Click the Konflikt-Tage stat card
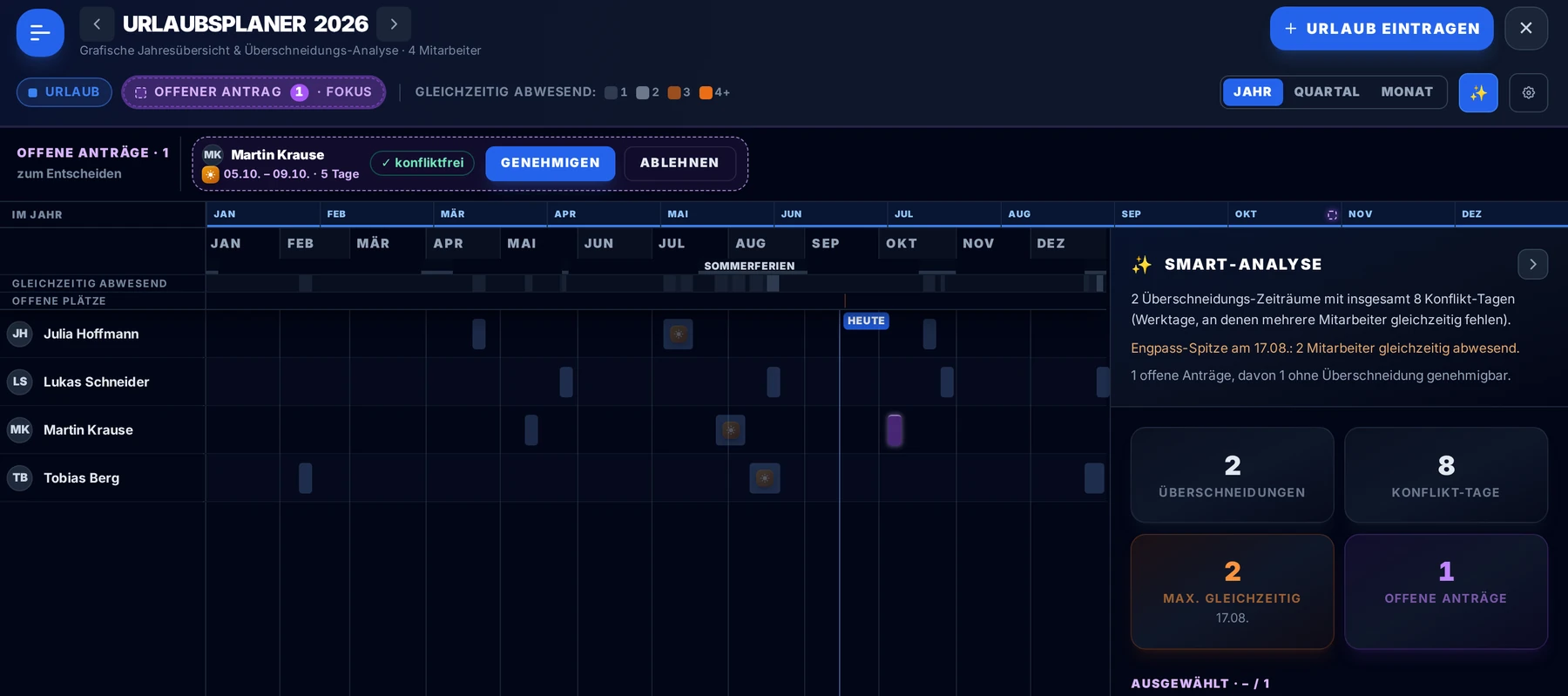 pyautogui.click(x=1446, y=475)
